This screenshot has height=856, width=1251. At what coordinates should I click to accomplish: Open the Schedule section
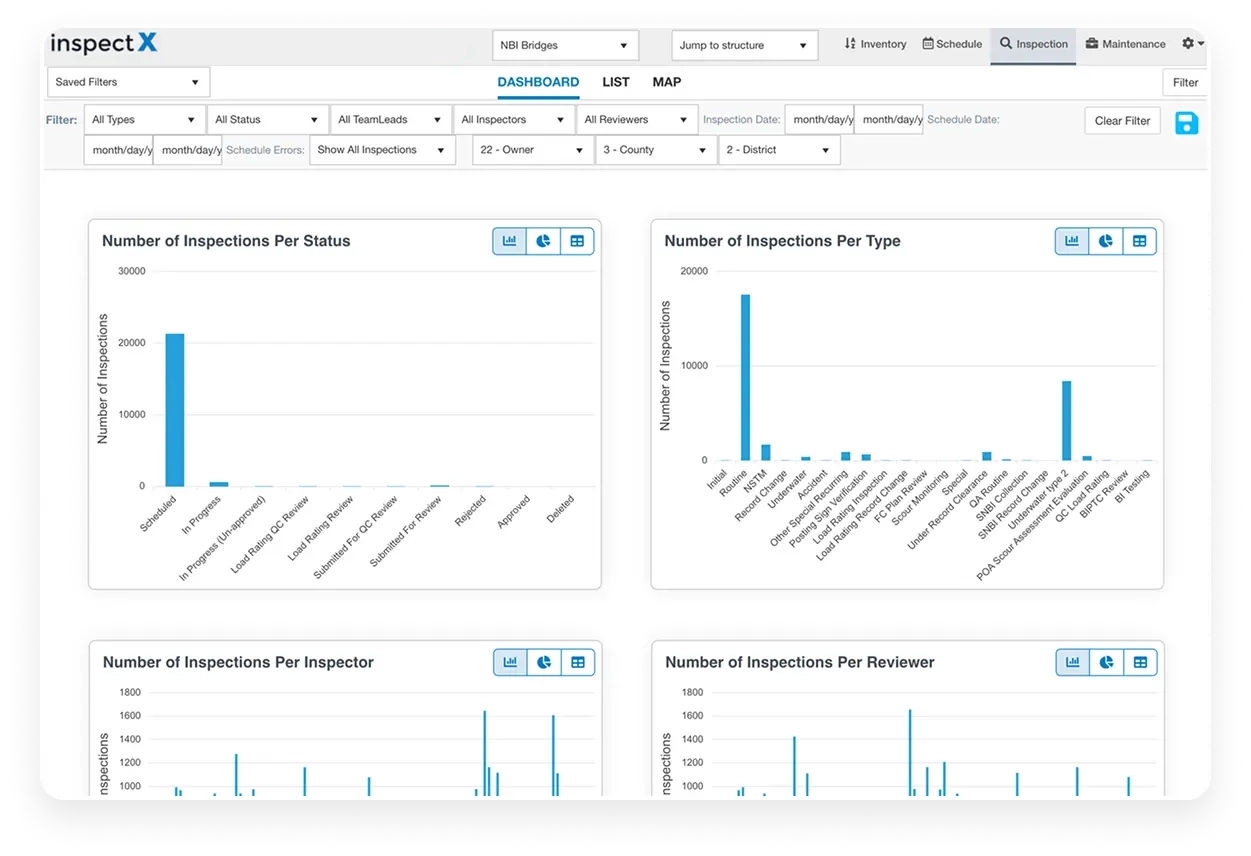(x=952, y=44)
